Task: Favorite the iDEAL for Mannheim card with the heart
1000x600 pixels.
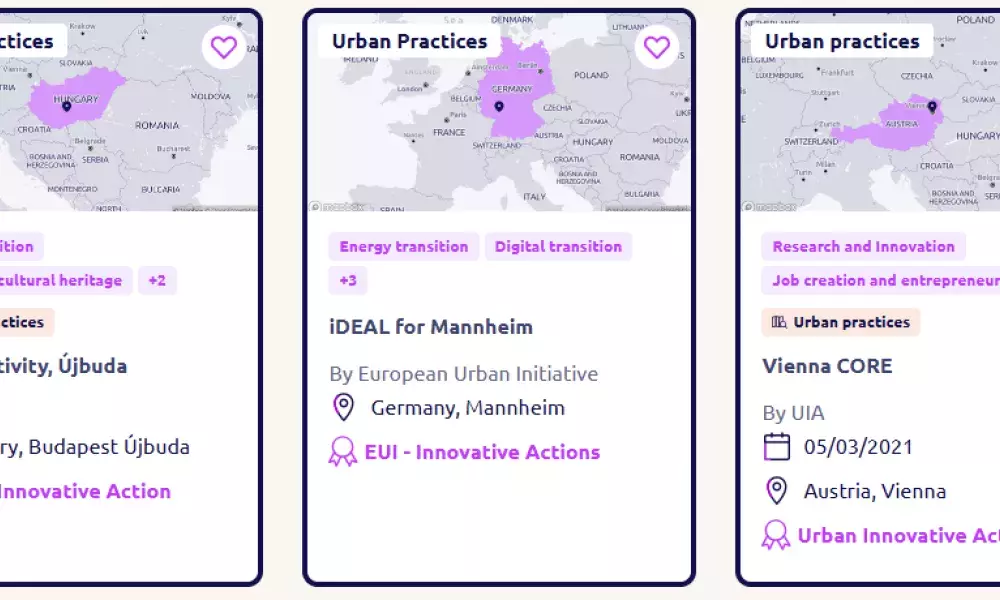Action: 656,47
